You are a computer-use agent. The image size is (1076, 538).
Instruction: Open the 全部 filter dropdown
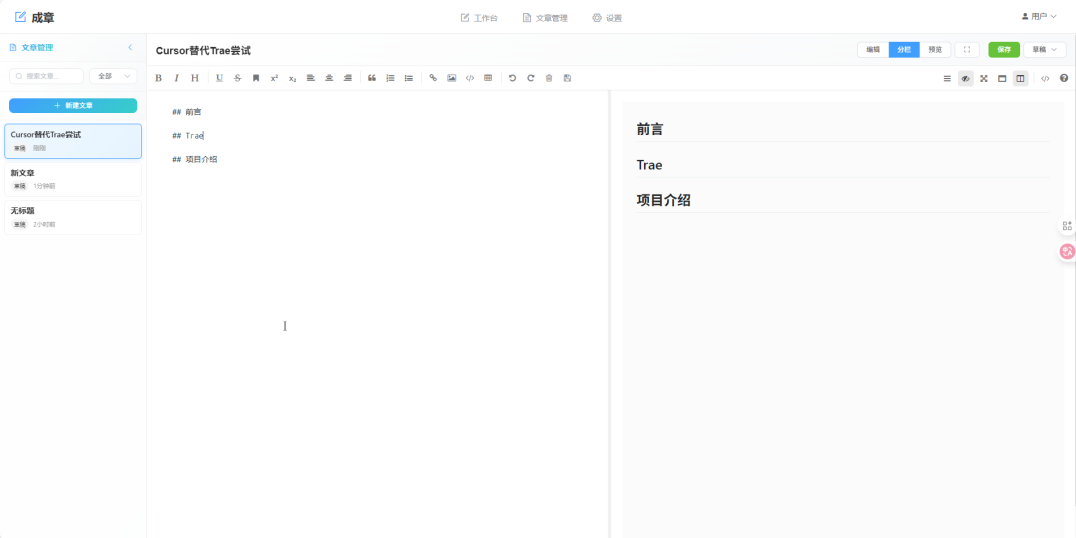(113, 76)
